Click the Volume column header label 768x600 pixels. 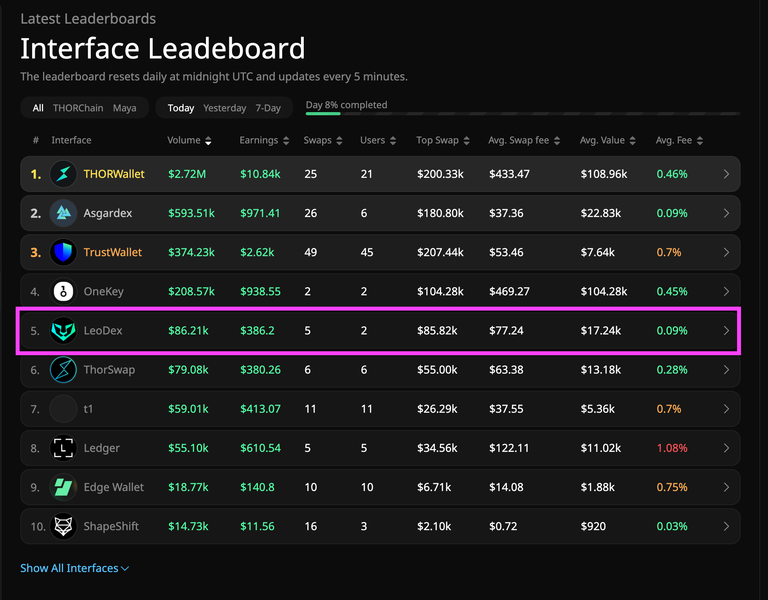(184, 140)
